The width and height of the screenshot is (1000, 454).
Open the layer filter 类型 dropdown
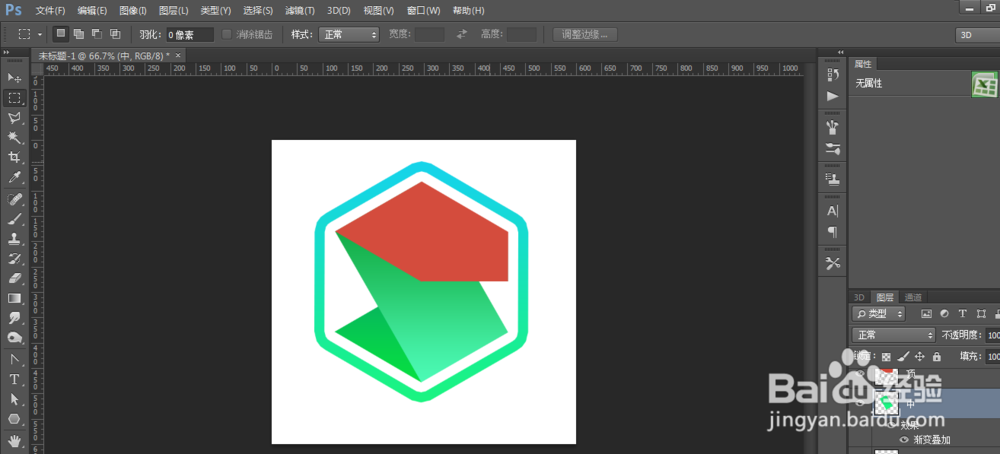(x=879, y=314)
